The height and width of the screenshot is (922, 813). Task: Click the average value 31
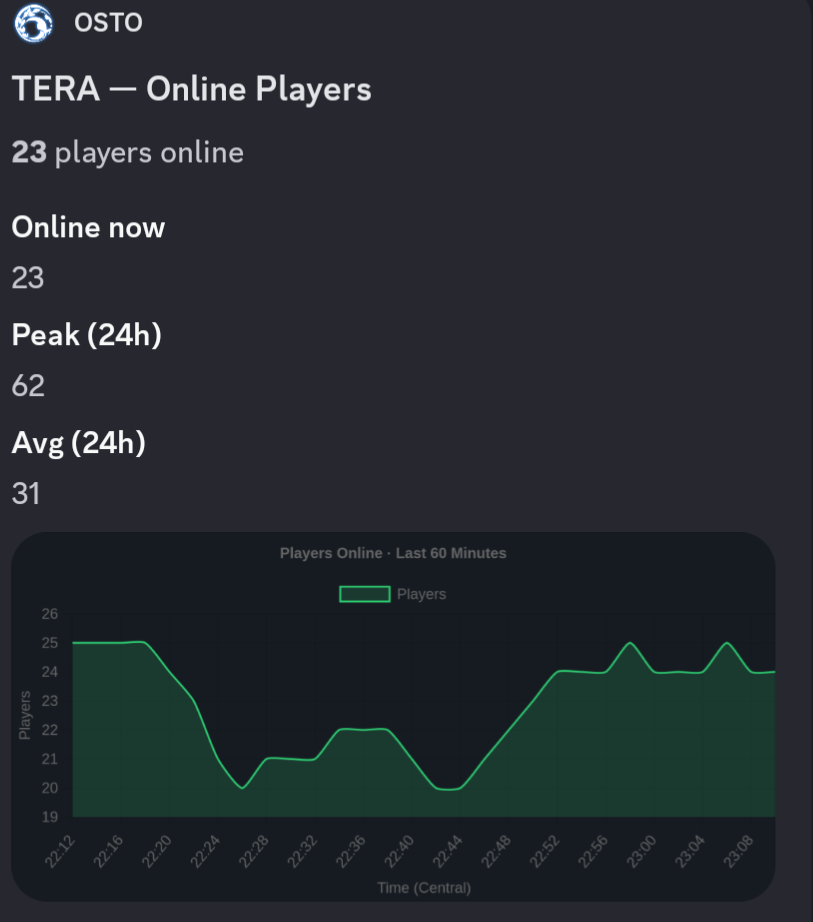tap(26, 493)
